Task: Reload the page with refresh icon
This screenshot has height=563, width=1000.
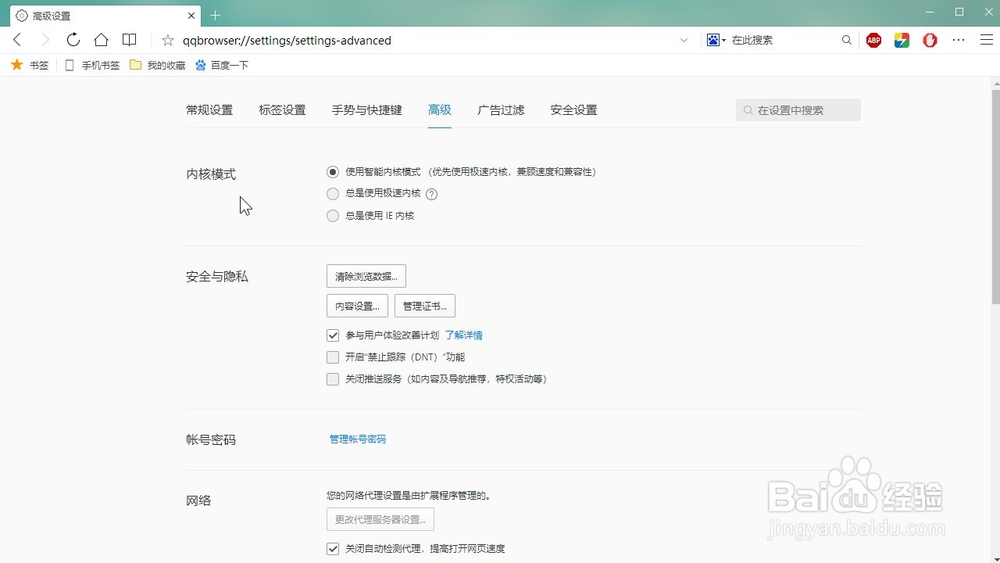Action: (x=73, y=40)
